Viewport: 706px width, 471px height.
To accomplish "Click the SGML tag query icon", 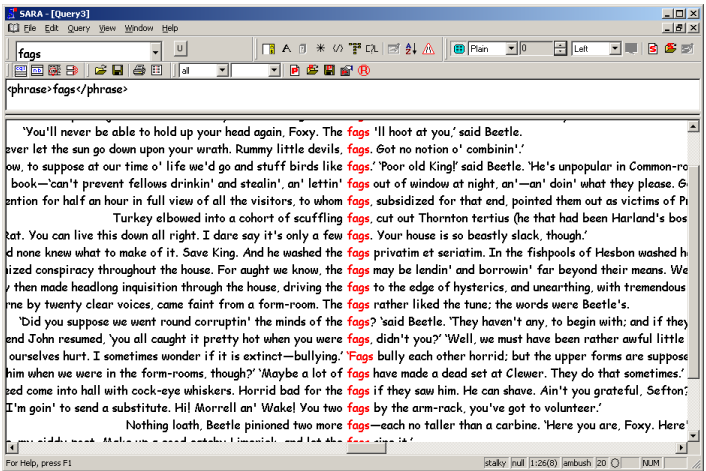I will pyautogui.click(x=337, y=49).
